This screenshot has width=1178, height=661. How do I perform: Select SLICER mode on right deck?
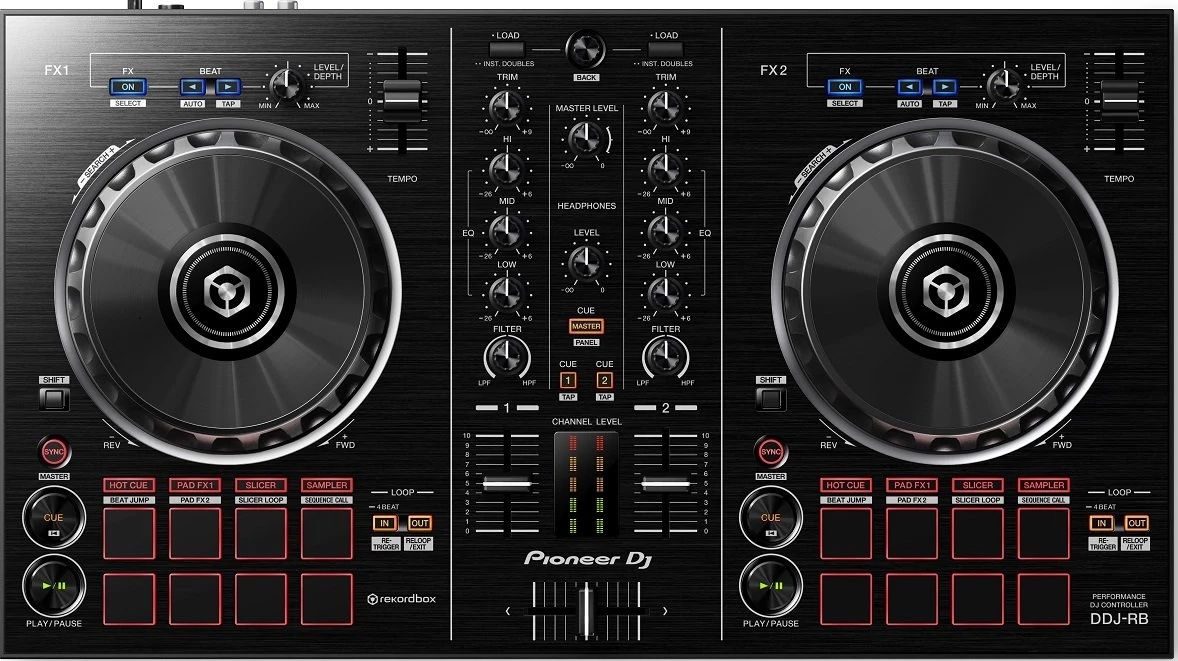(x=977, y=485)
